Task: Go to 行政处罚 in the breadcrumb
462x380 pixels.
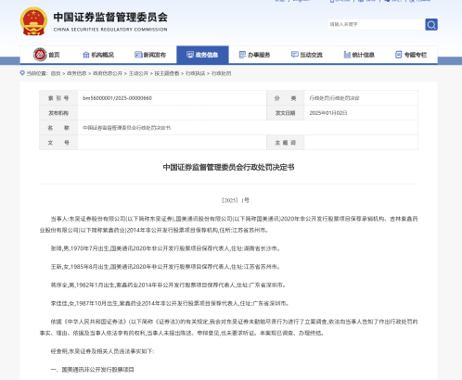Action: 221,73
